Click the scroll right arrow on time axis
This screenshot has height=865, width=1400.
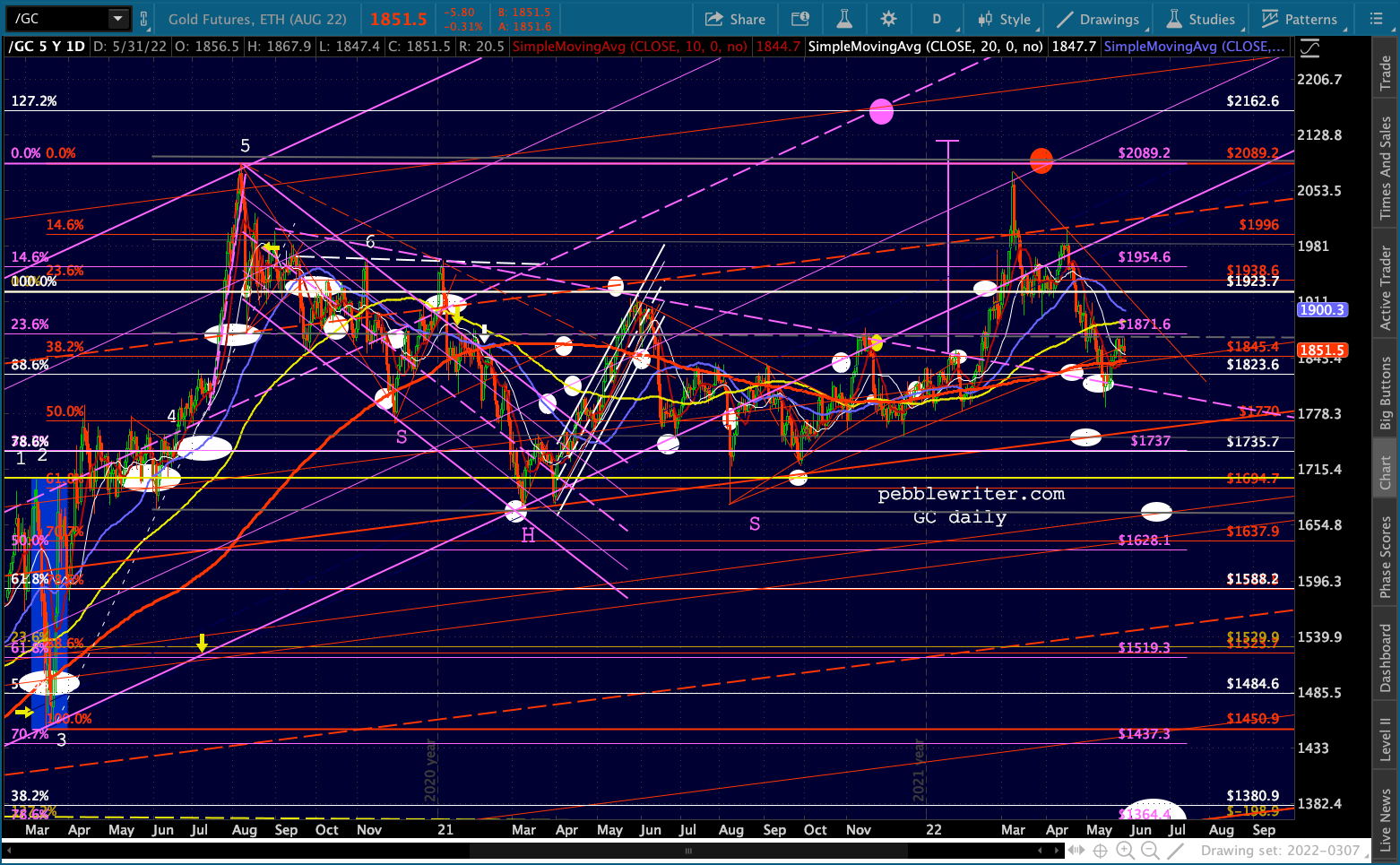(x=1056, y=851)
